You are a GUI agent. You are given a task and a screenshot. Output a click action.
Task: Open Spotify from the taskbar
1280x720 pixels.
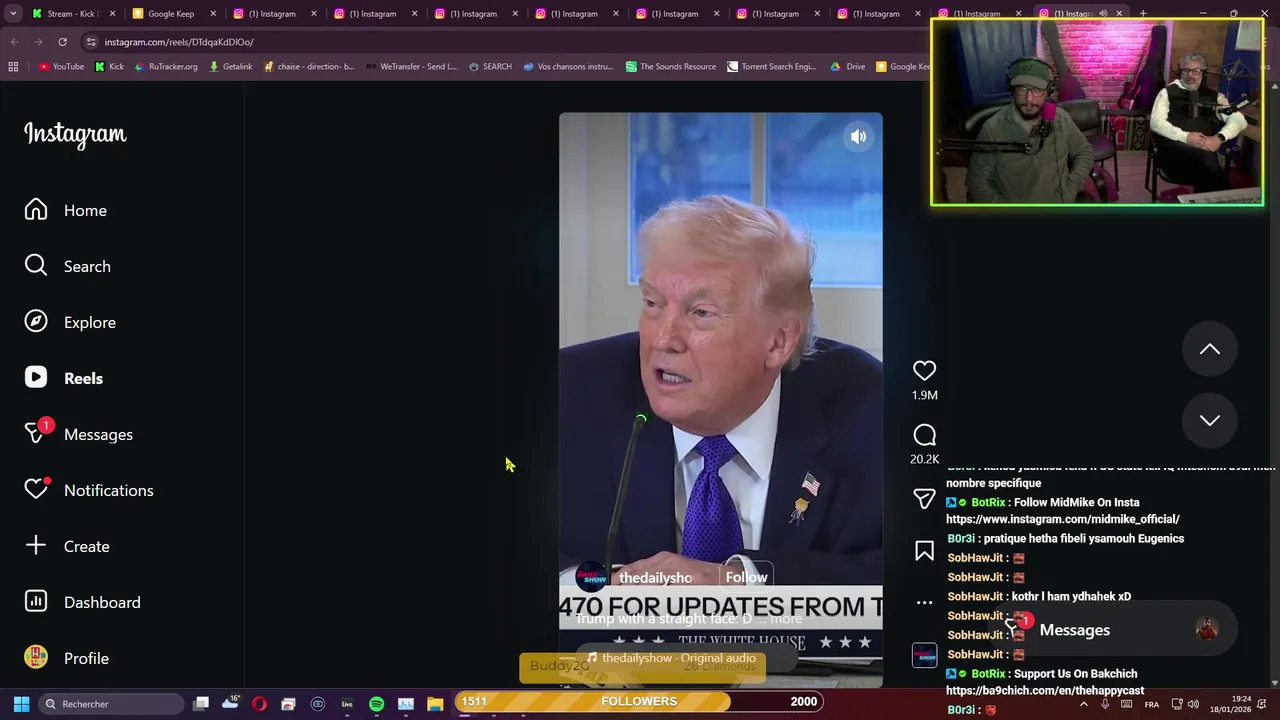pyautogui.click(x=376, y=704)
